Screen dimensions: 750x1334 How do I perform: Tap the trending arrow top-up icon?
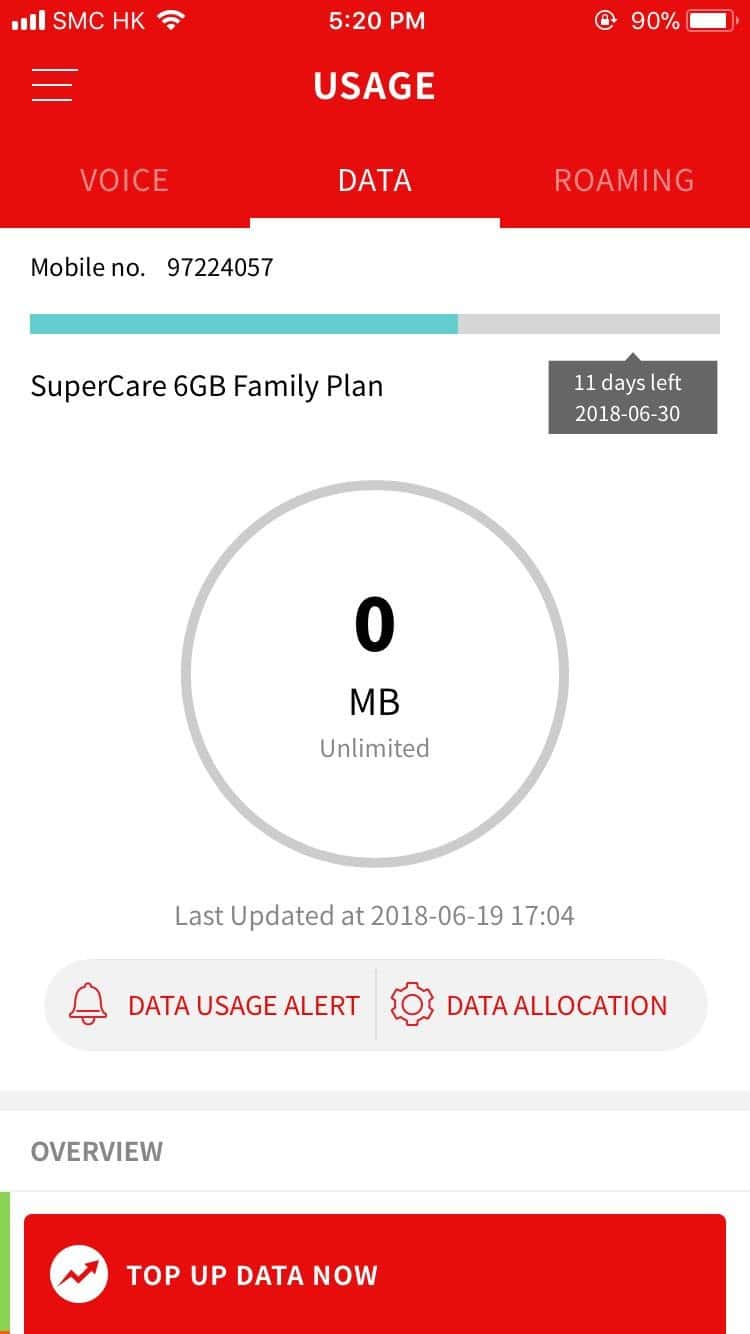click(x=79, y=1274)
